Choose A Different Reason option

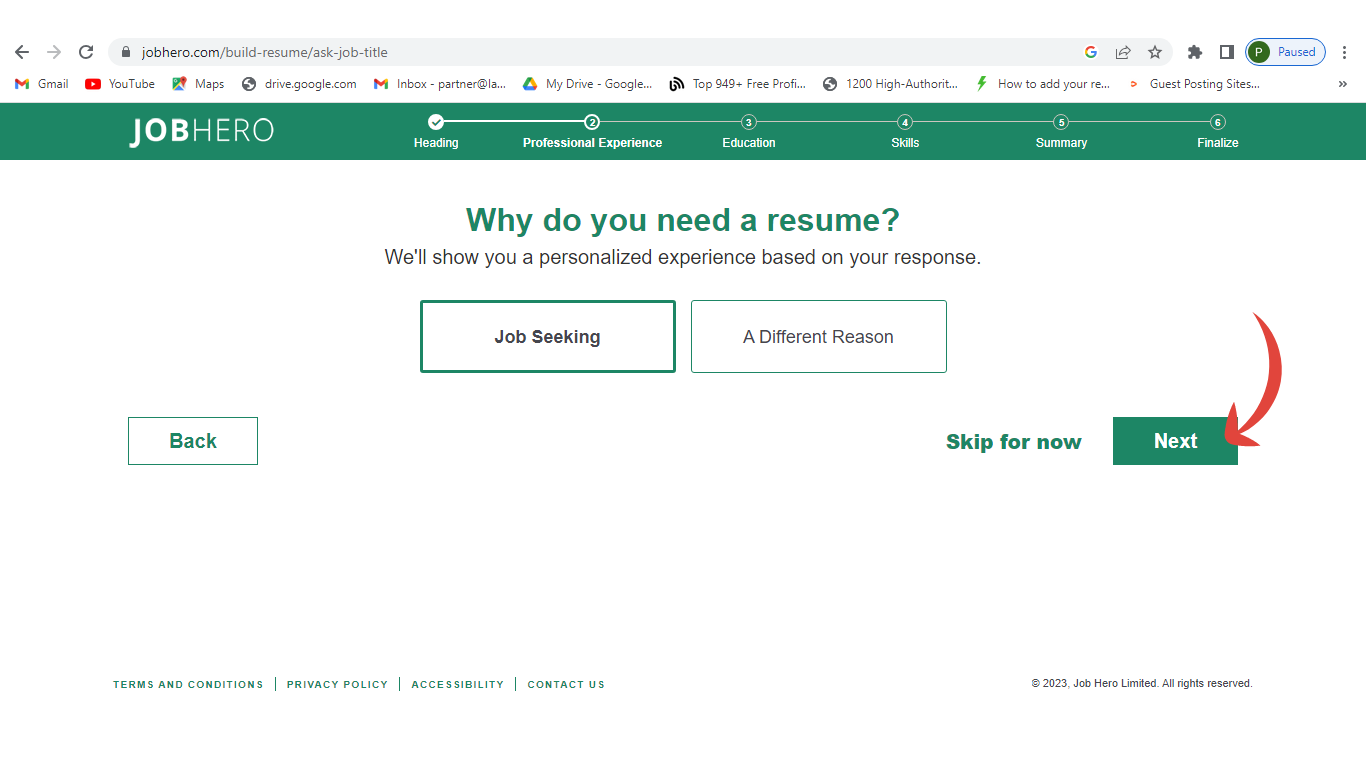coord(818,337)
